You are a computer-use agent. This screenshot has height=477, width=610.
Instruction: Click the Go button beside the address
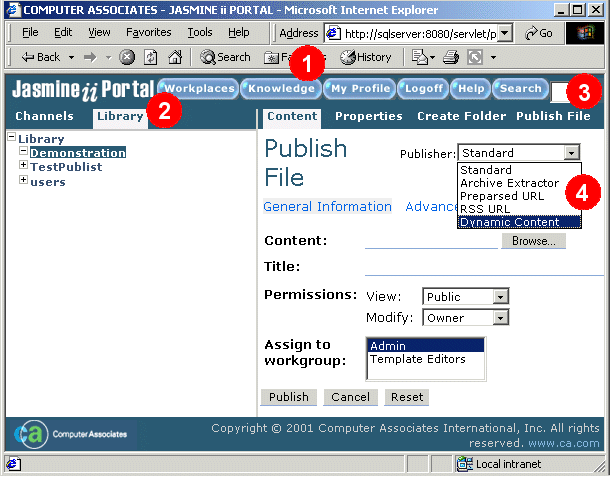coord(538,33)
